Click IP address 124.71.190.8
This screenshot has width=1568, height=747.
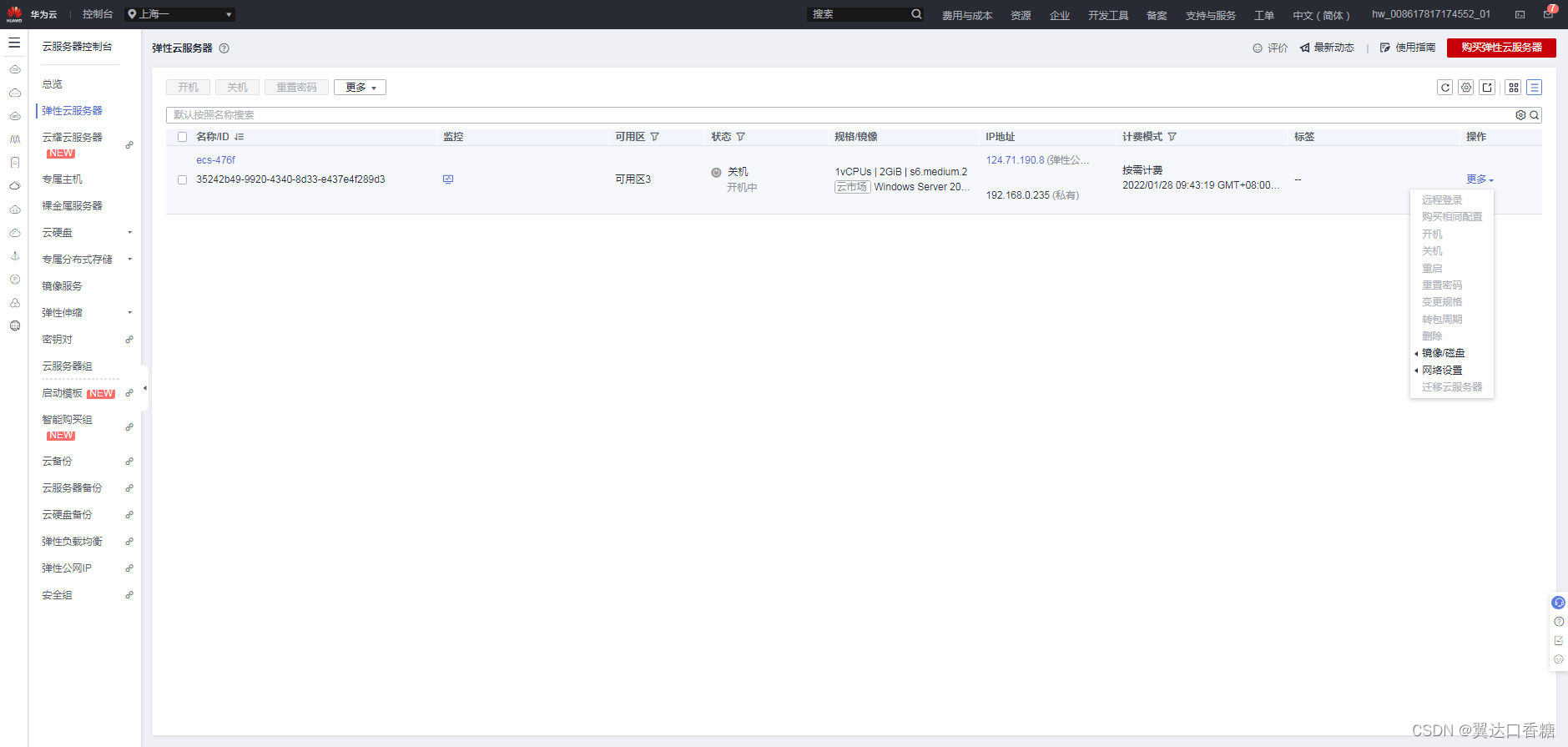(1015, 160)
